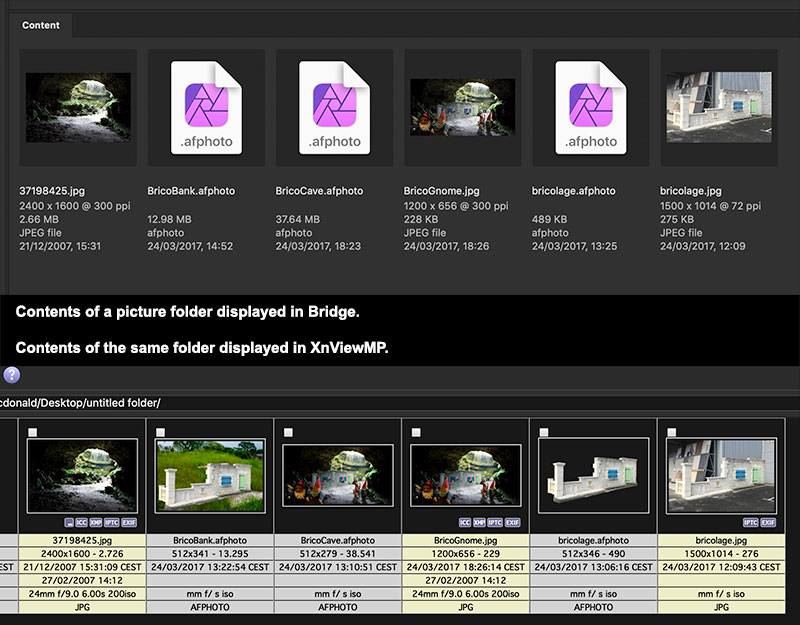The height and width of the screenshot is (625, 800).
Task: Click the '512x341 - 13.295' cell
Action: [x=210, y=554]
